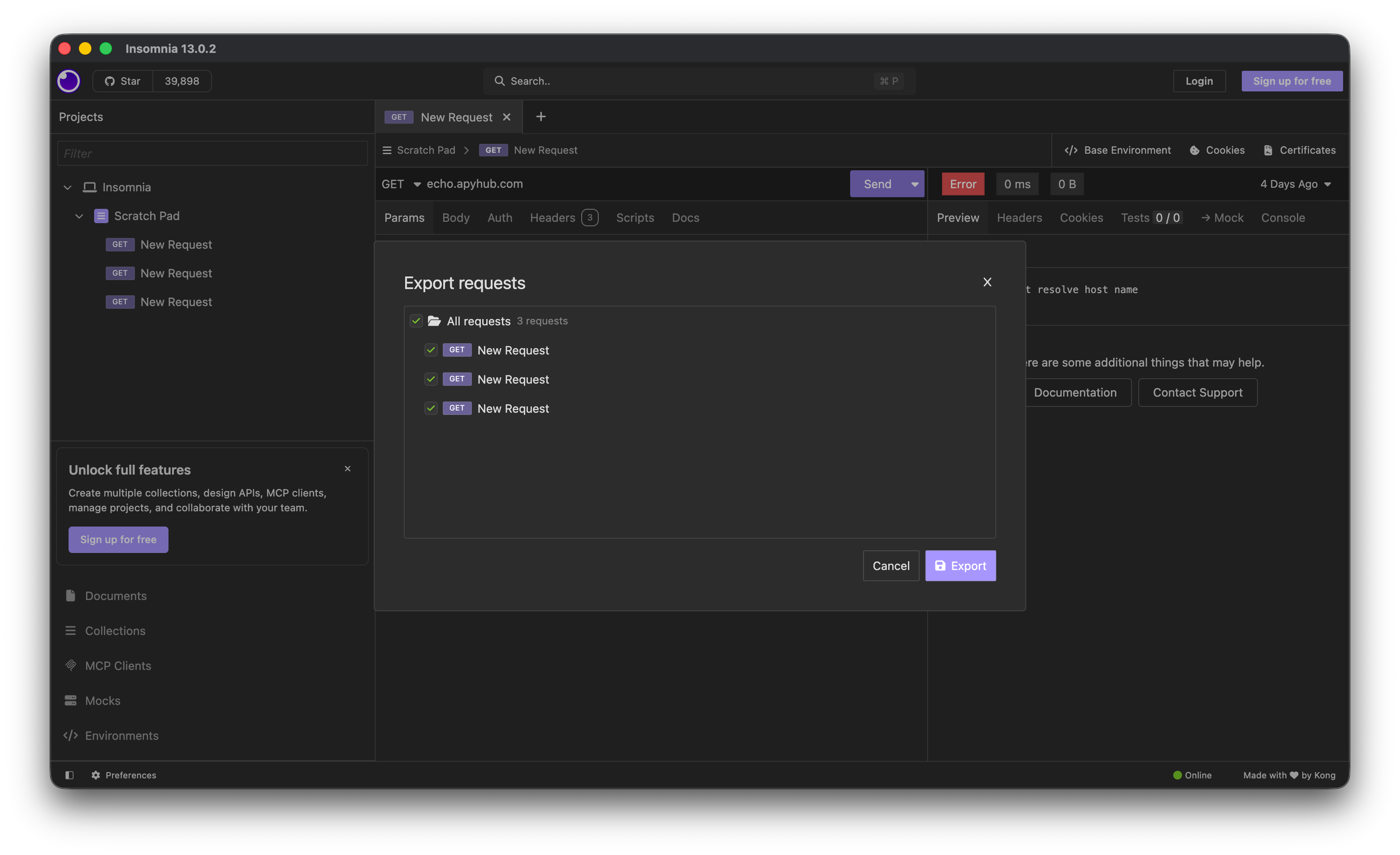
Task: Open the request Headers tab with 3 badge
Action: tap(564, 218)
